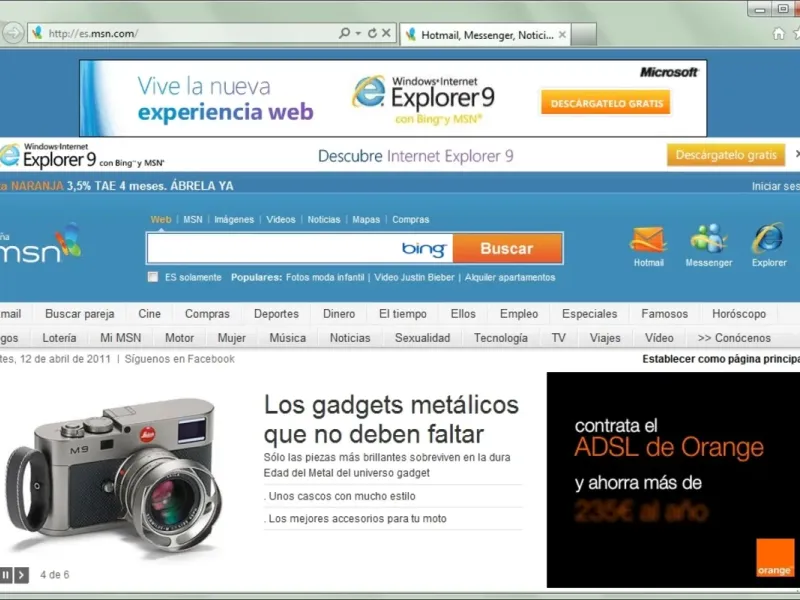Open the Famosos menu item
The height and width of the screenshot is (600, 800).
point(664,314)
